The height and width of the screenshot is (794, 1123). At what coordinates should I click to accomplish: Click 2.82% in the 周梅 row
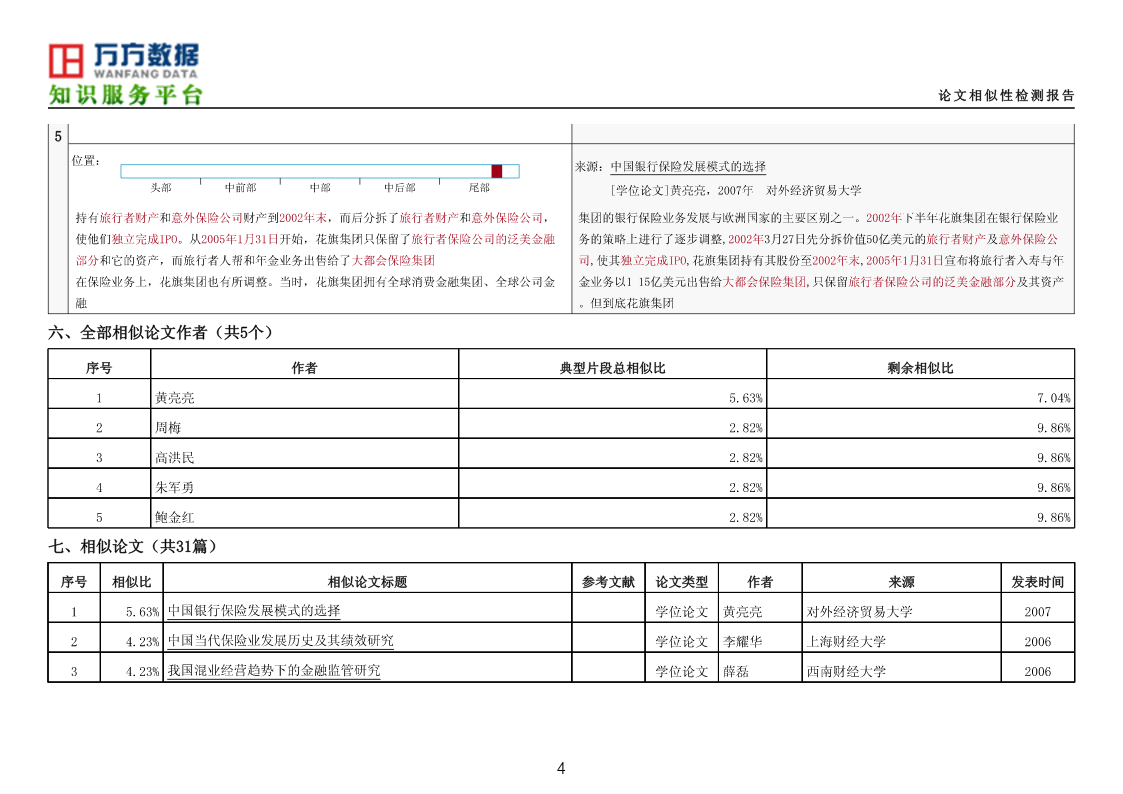coord(746,428)
